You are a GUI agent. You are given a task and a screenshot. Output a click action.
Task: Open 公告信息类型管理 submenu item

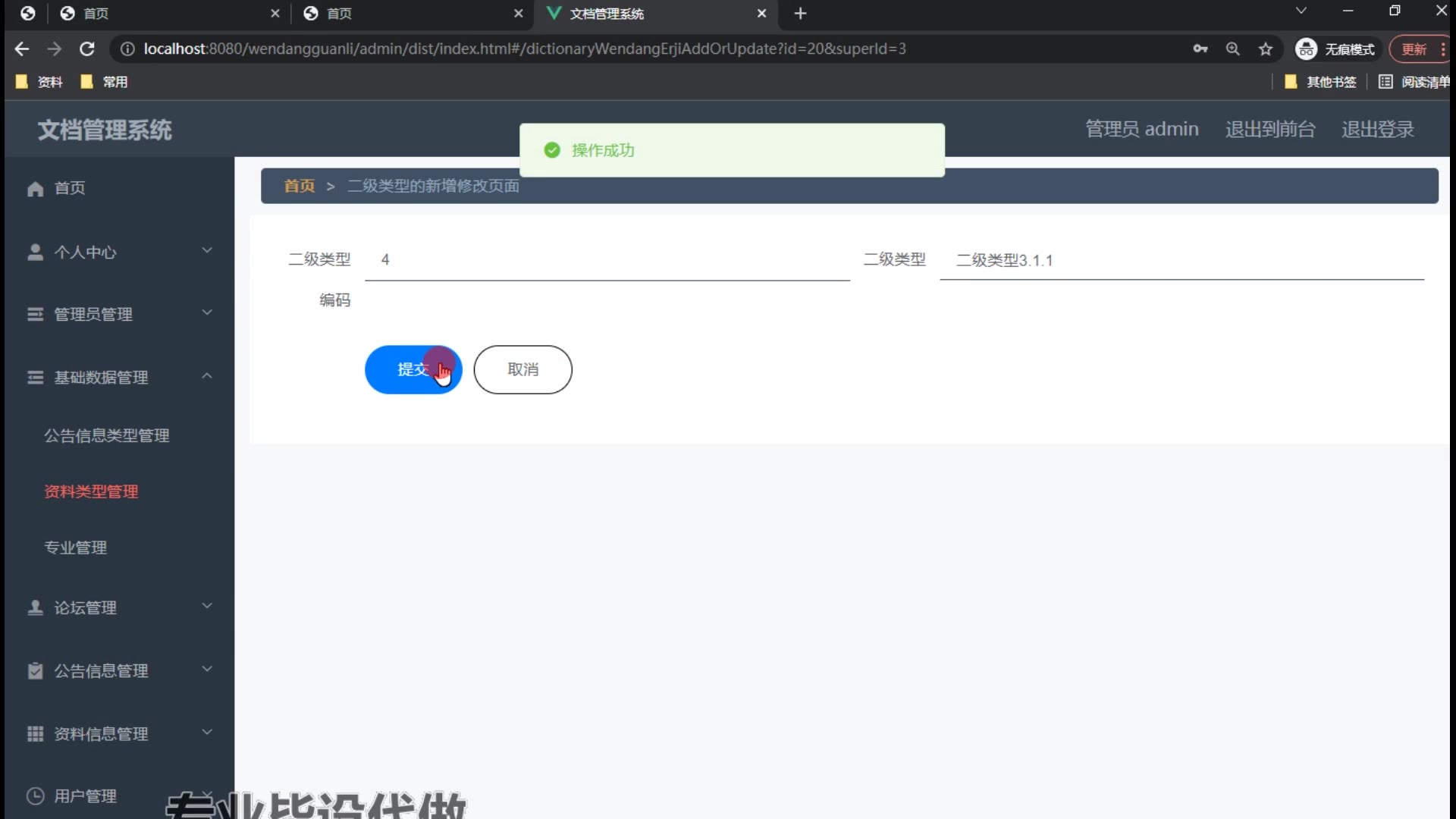106,435
